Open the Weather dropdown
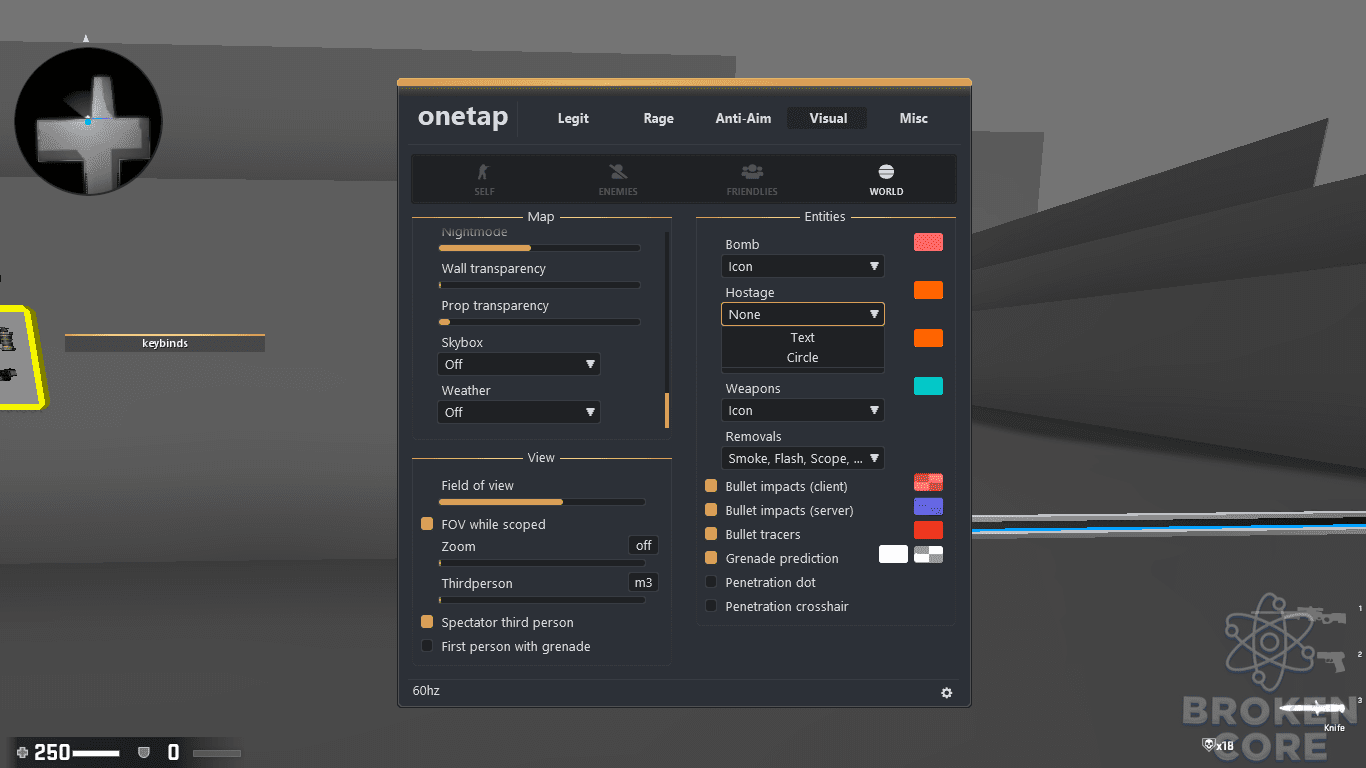This screenshot has width=1366, height=768. click(519, 412)
